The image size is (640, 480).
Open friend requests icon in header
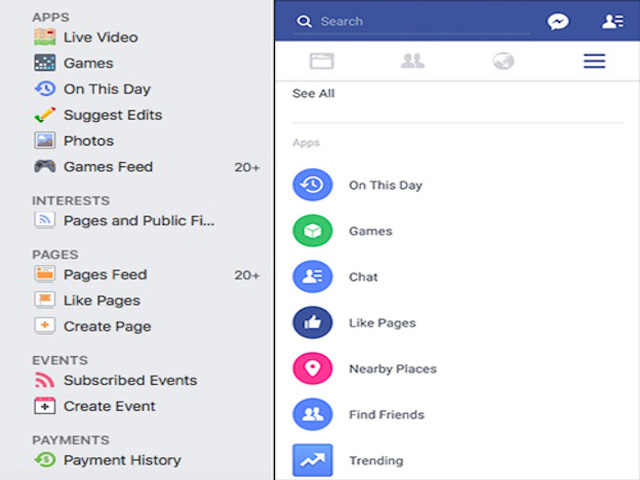tap(613, 21)
